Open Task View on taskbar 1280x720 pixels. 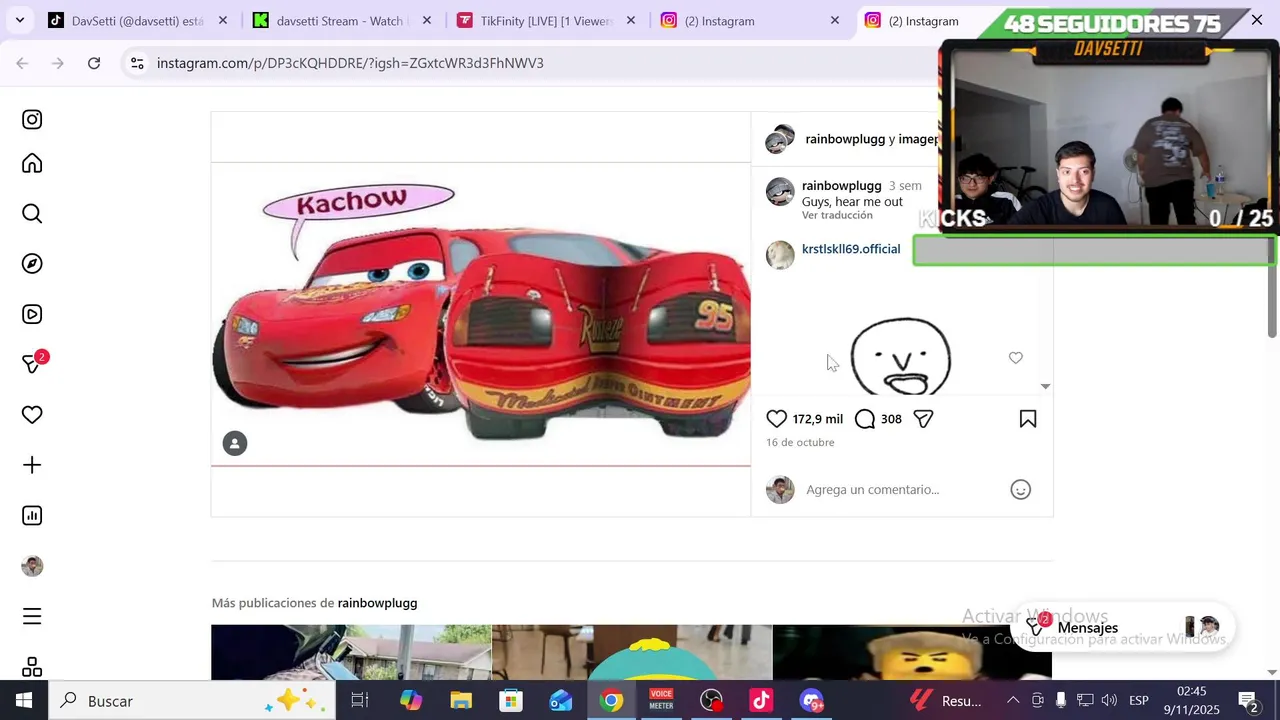(360, 701)
